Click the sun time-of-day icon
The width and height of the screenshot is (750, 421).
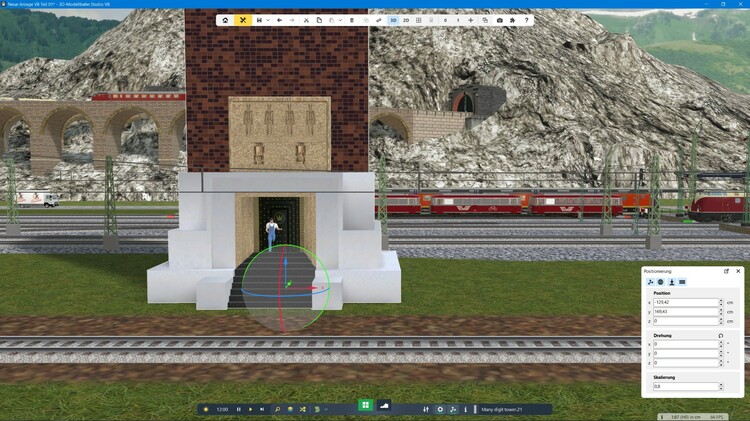tap(206, 410)
